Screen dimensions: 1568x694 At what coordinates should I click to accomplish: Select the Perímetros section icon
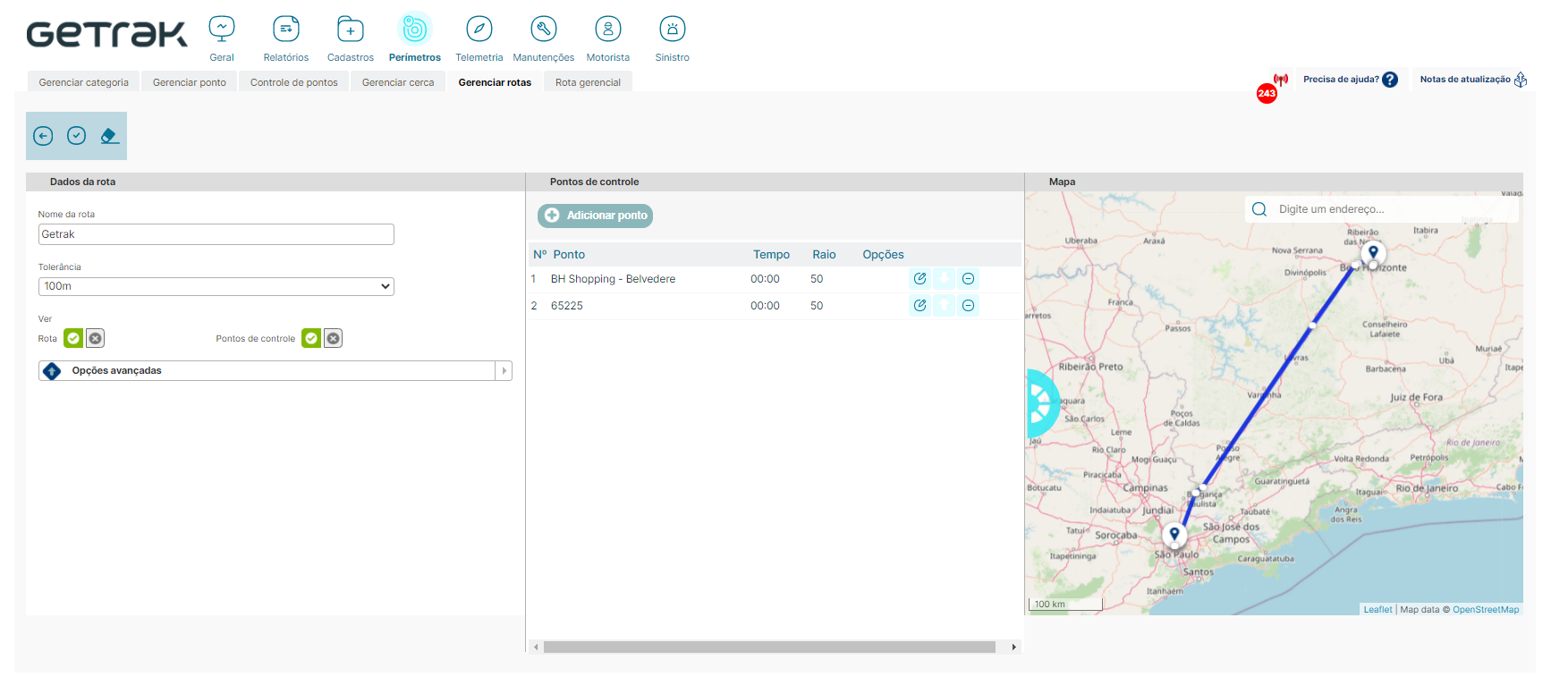[415, 29]
